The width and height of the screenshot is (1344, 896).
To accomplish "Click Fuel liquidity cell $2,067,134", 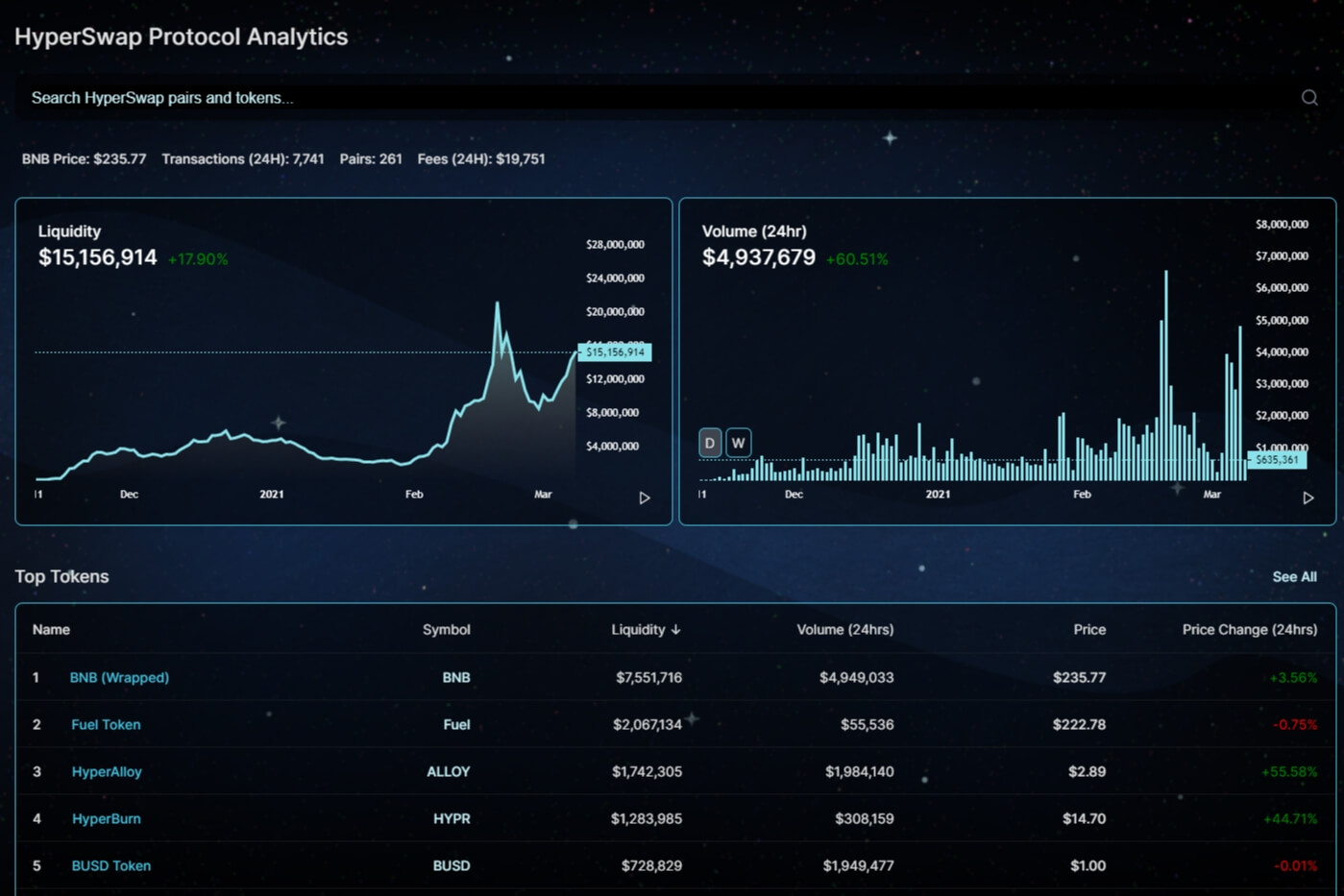I will (x=647, y=725).
